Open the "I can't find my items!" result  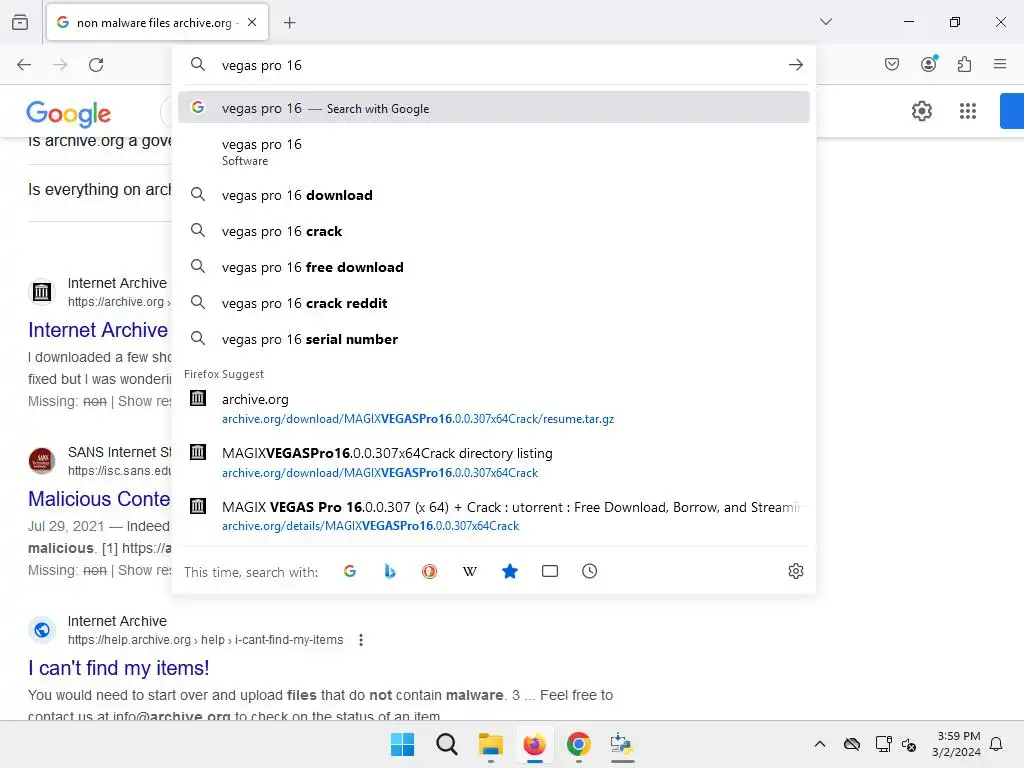tap(119, 667)
